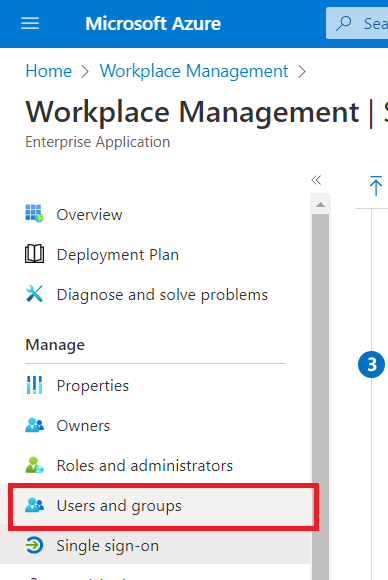Click the Deployment Plan book icon
The height and width of the screenshot is (580, 388).
pyautogui.click(x=34, y=254)
